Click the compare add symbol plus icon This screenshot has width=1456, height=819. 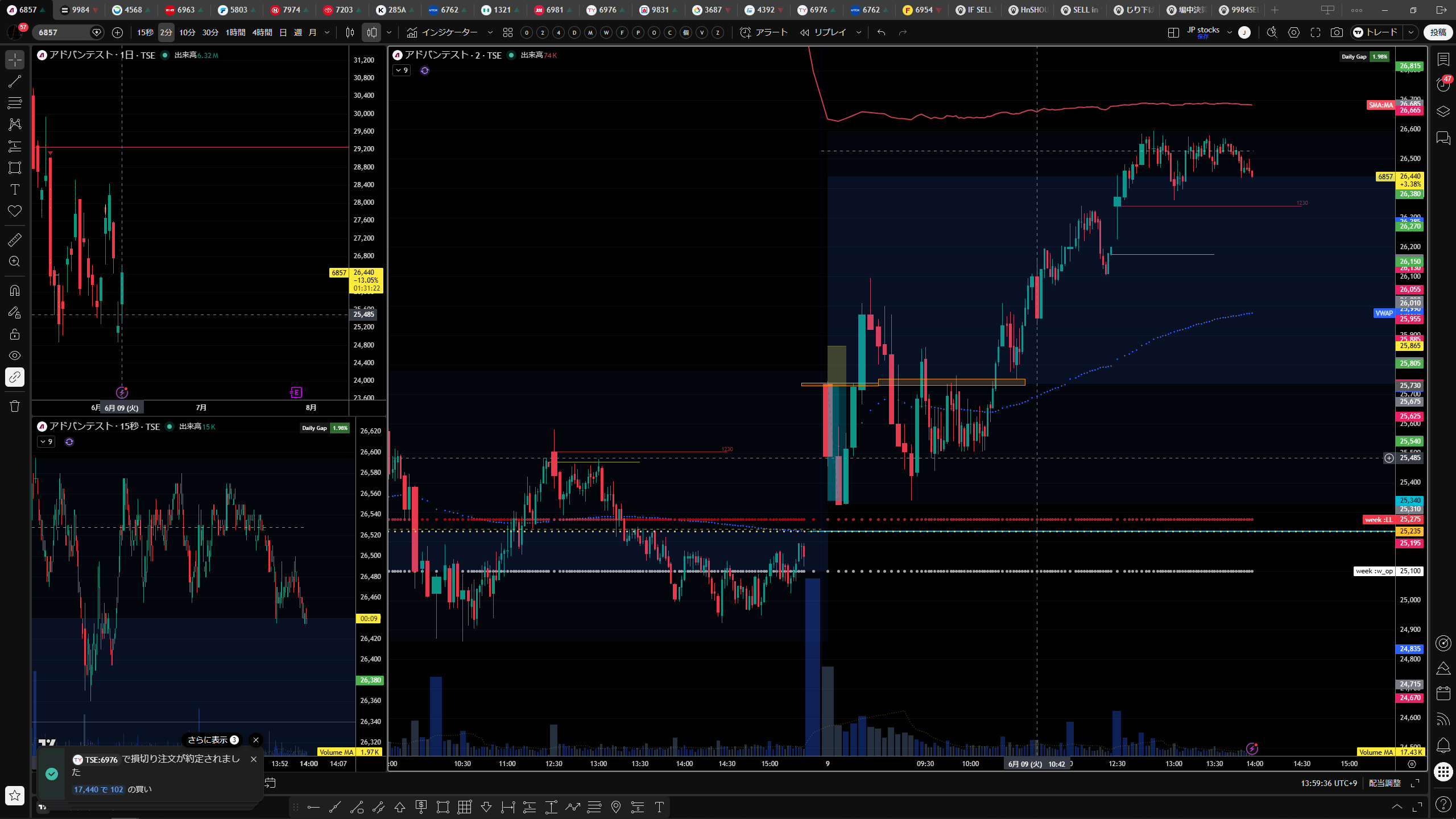(x=118, y=32)
